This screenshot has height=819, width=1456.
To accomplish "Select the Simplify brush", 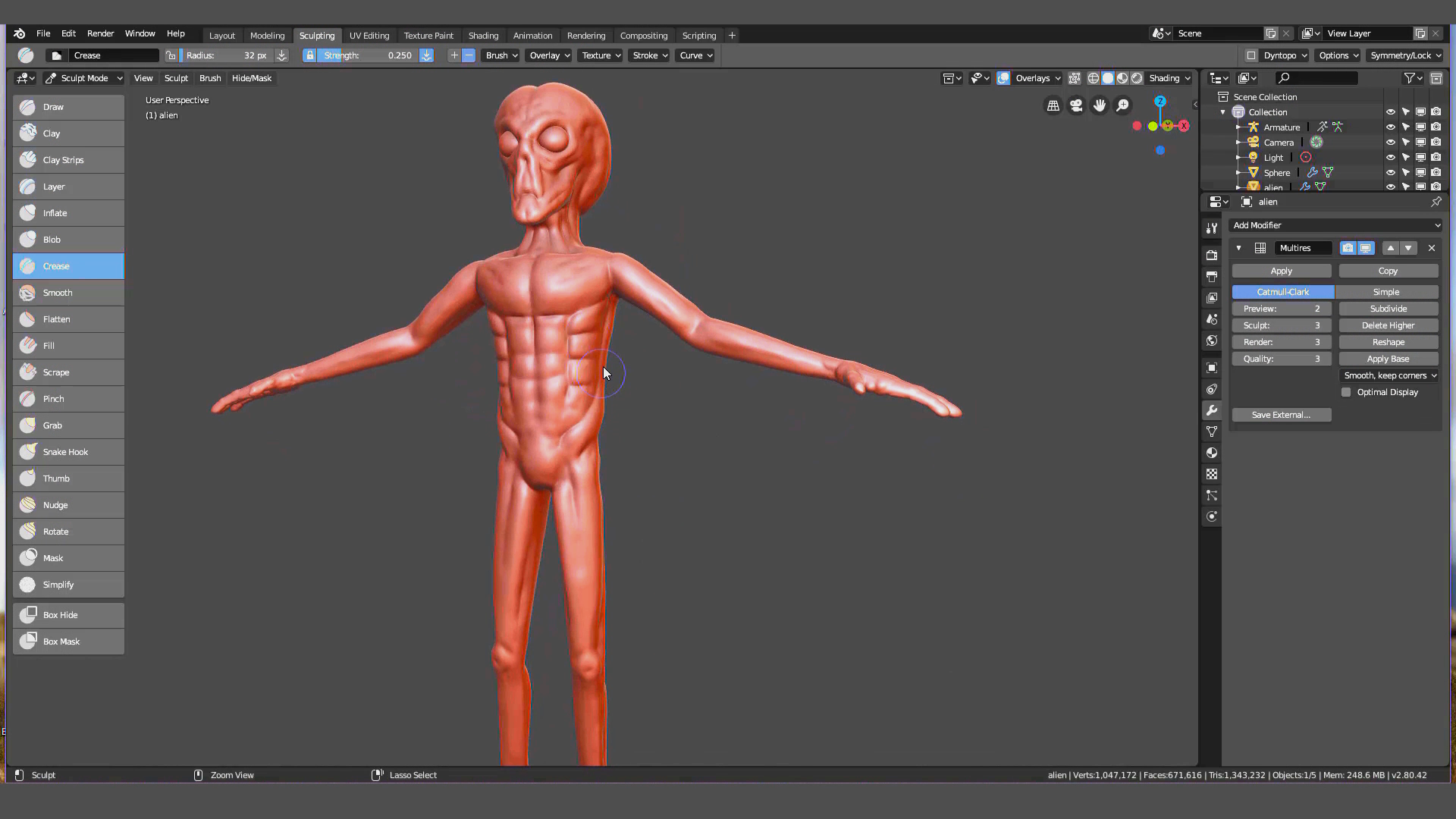I will [x=68, y=585].
